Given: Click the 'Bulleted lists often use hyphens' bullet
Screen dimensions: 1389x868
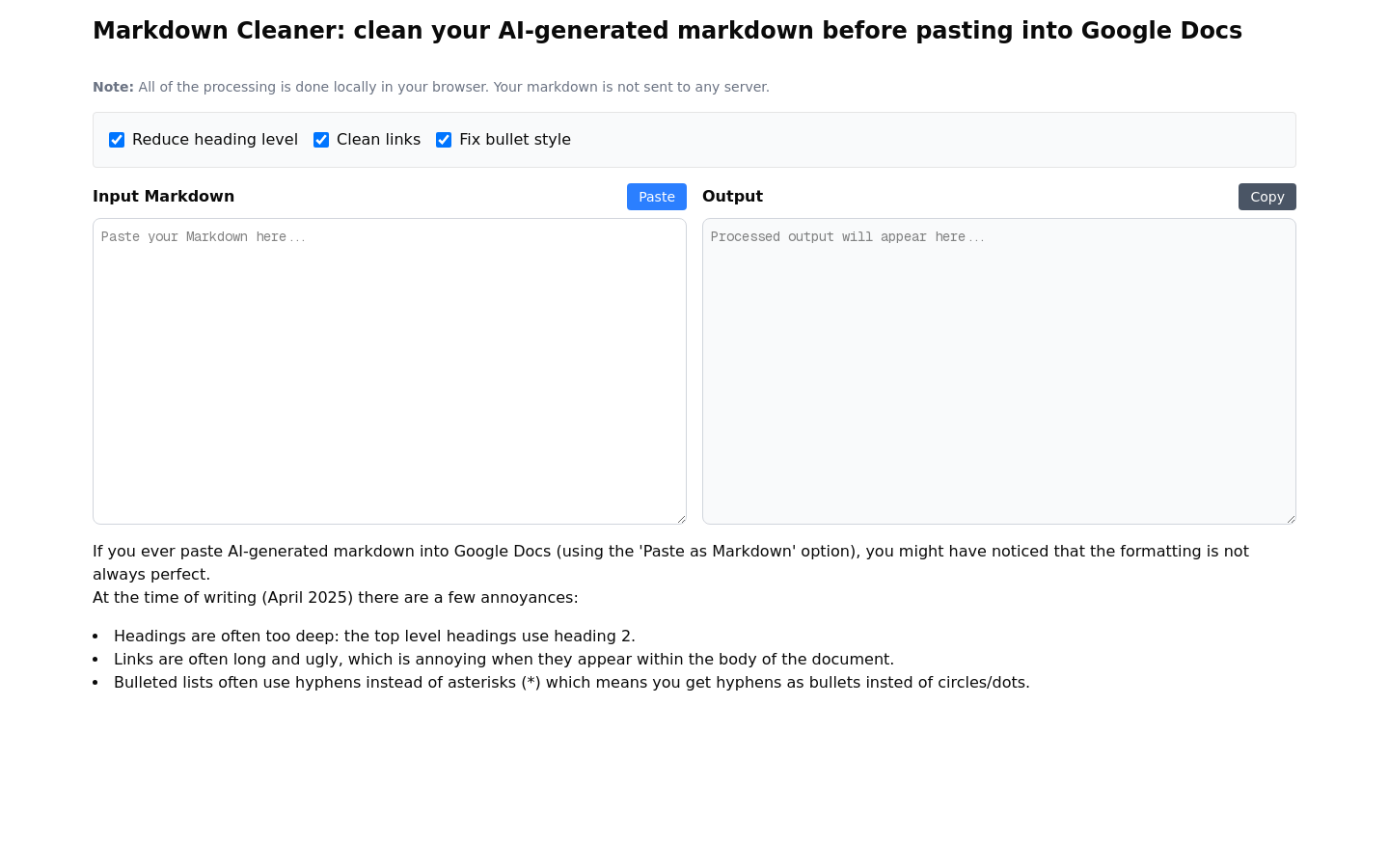Looking at the screenshot, I should click(572, 683).
